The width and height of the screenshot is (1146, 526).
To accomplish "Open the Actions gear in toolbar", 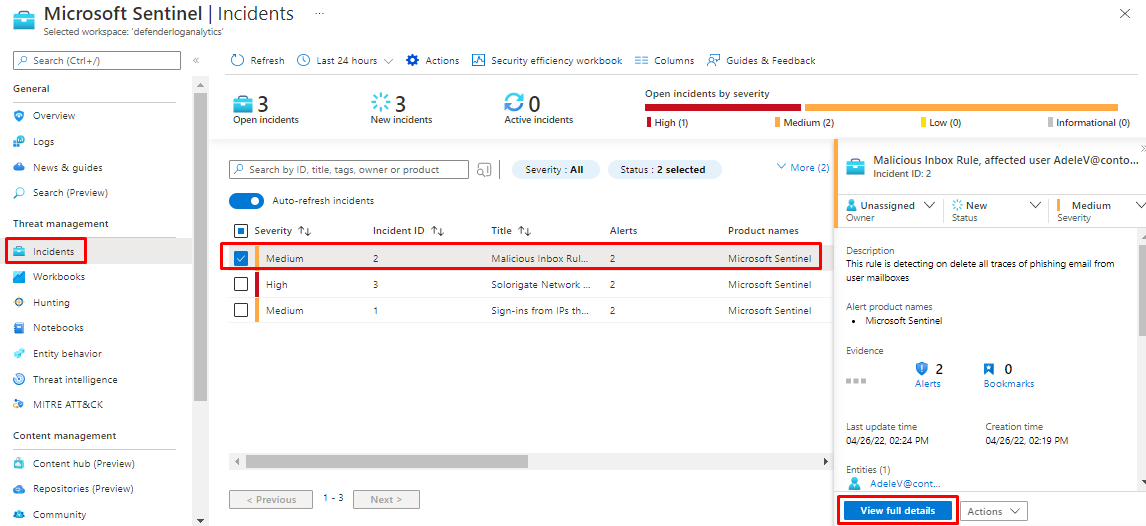I will click(x=413, y=61).
